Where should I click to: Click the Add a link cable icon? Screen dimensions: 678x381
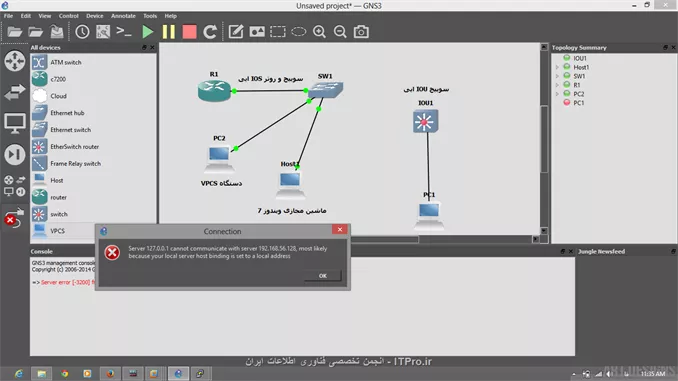[14, 218]
